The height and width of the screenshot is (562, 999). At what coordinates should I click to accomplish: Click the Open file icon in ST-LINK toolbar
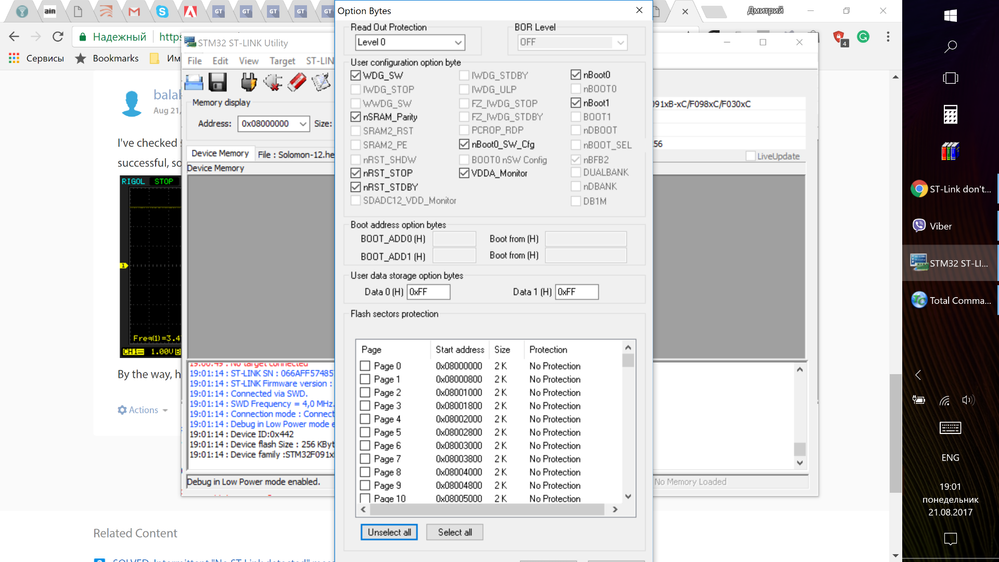(194, 82)
